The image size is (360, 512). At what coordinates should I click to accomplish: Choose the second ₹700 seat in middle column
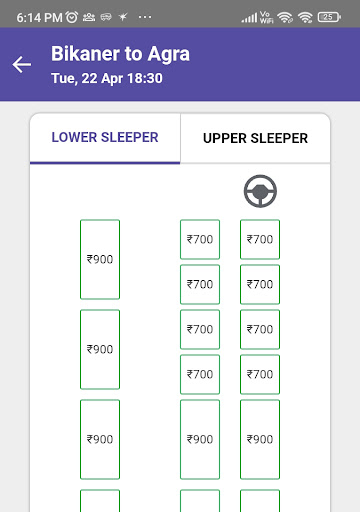pos(200,284)
